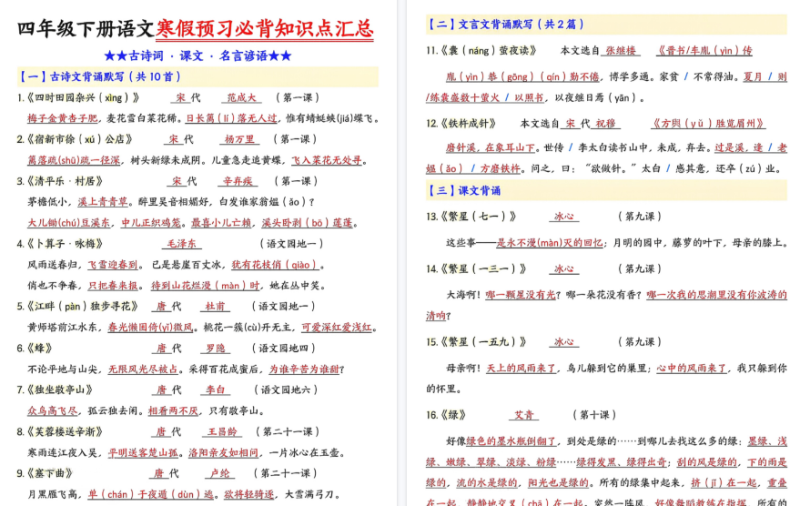800x506 pixels.
Task: Click '（第二十一课）' next to 《塞下曲》
Action: point(286,473)
